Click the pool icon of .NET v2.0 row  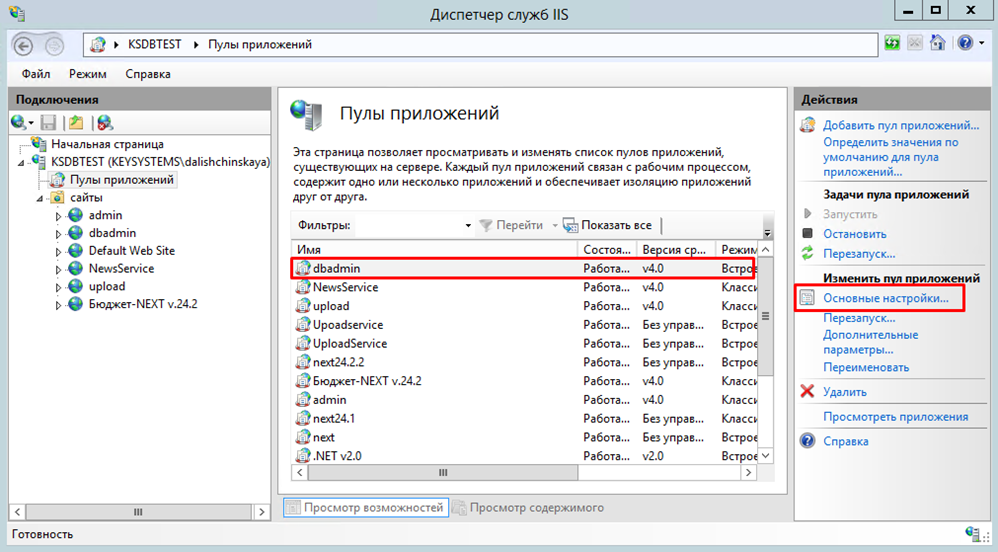coord(303,456)
